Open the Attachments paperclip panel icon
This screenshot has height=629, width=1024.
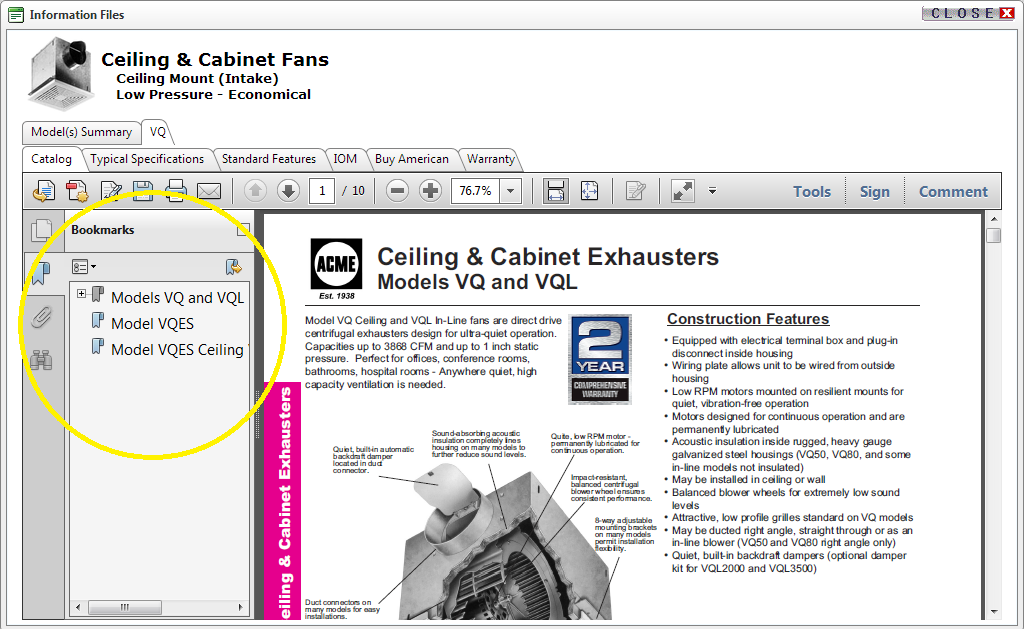[41, 317]
